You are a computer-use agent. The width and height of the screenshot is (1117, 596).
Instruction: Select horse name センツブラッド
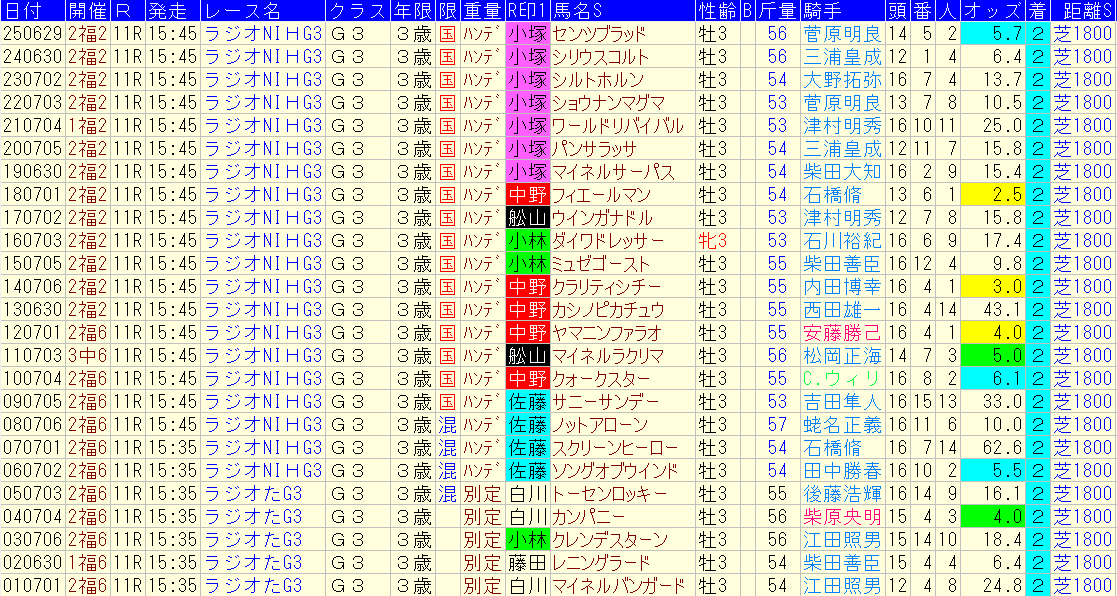599,33
